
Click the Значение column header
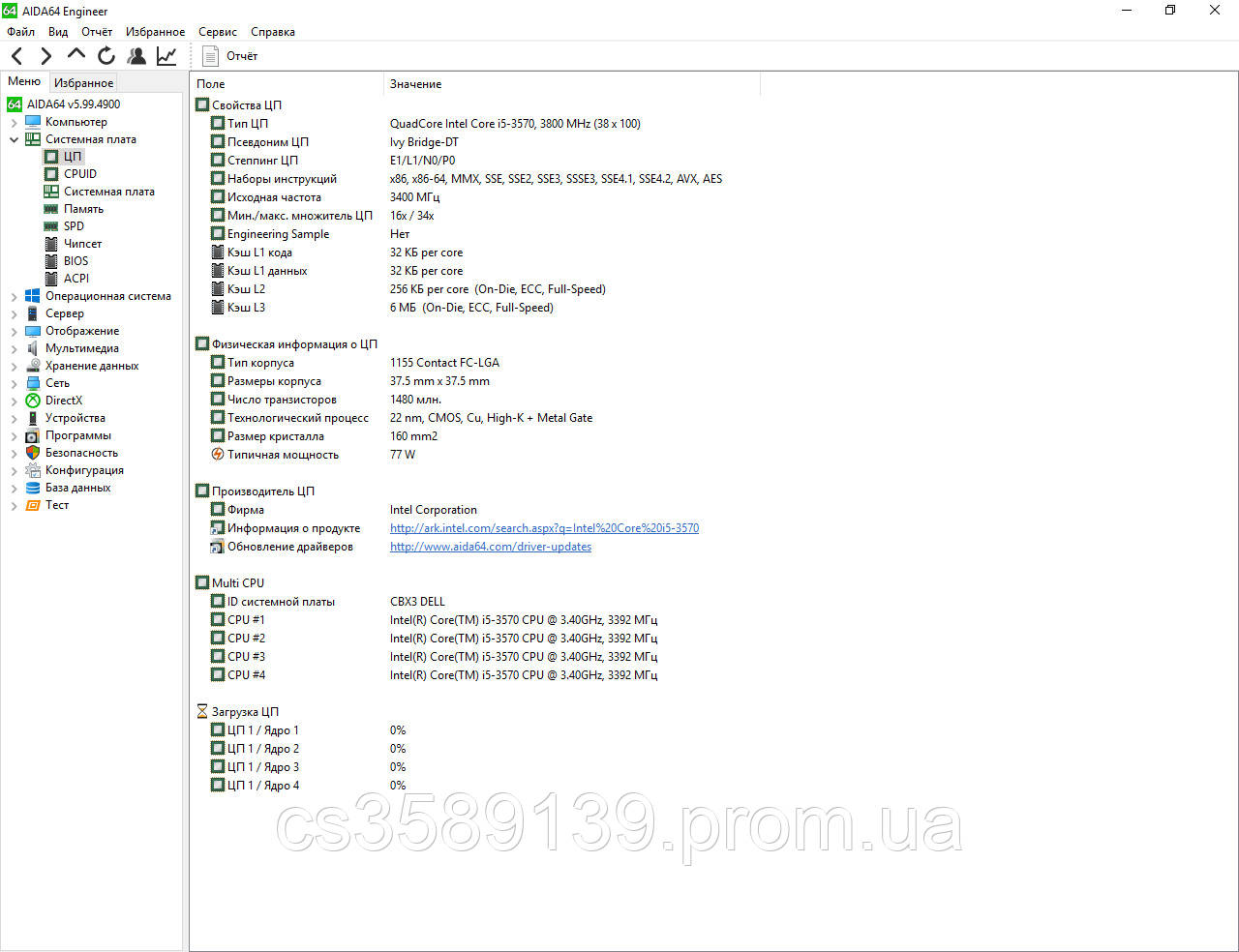415,84
